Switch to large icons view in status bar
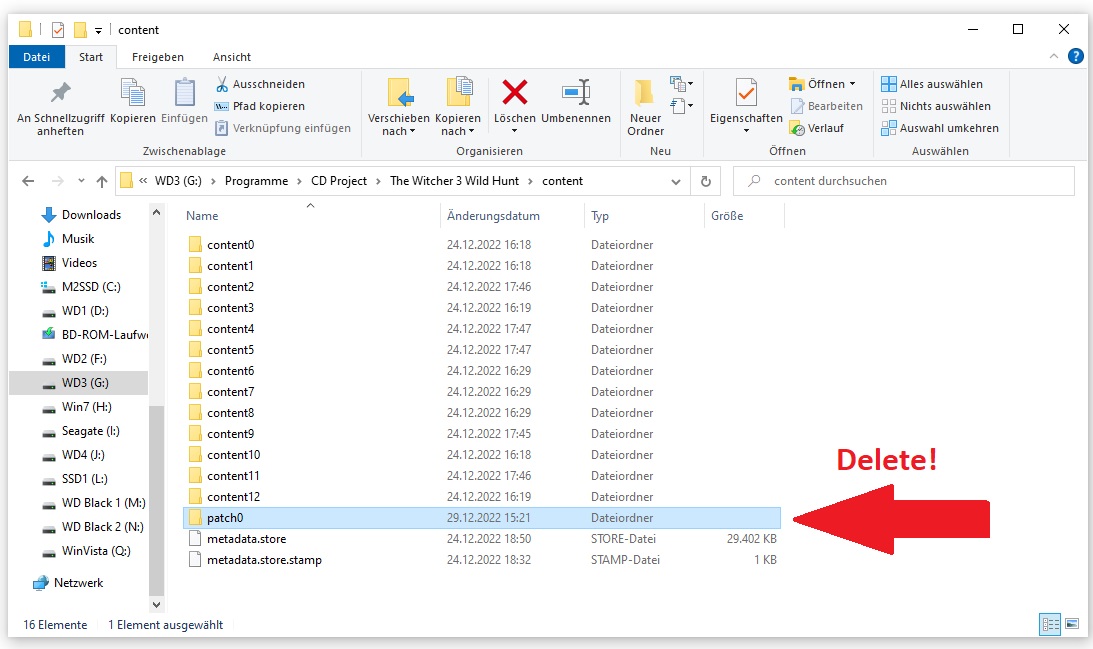 click(x=1072, y=624)
